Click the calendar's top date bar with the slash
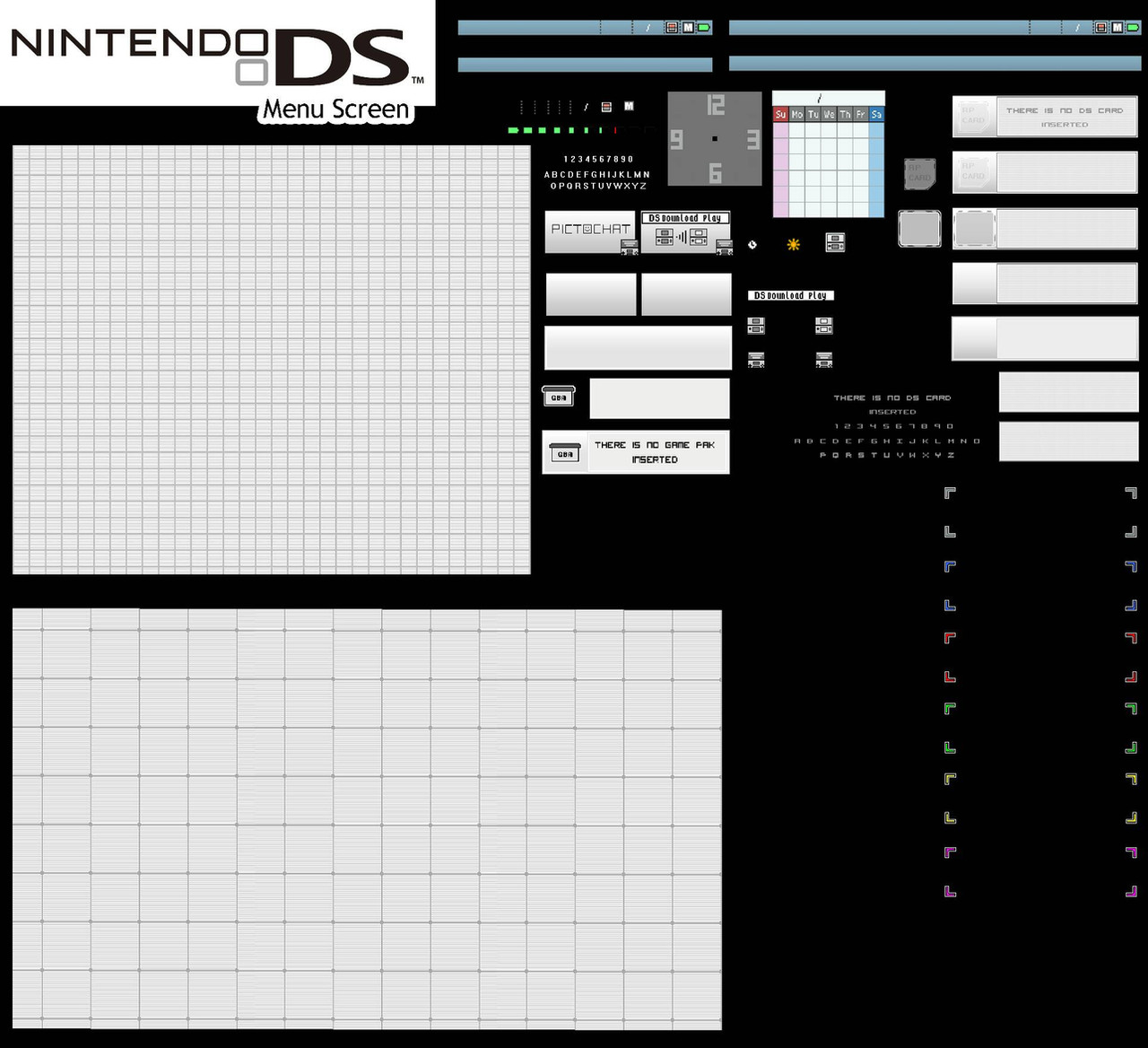 829,99
